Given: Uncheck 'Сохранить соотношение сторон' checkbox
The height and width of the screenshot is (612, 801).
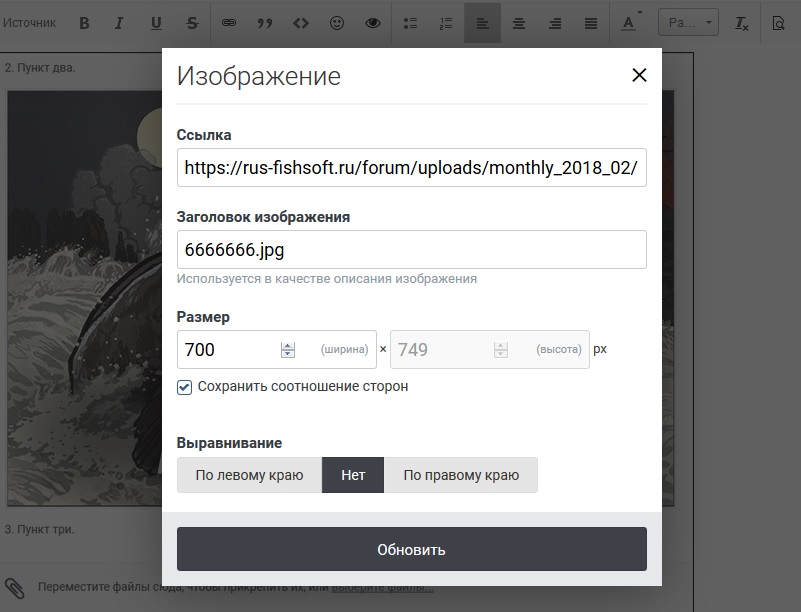Looking at the screenshot, I should coord(185,387).
